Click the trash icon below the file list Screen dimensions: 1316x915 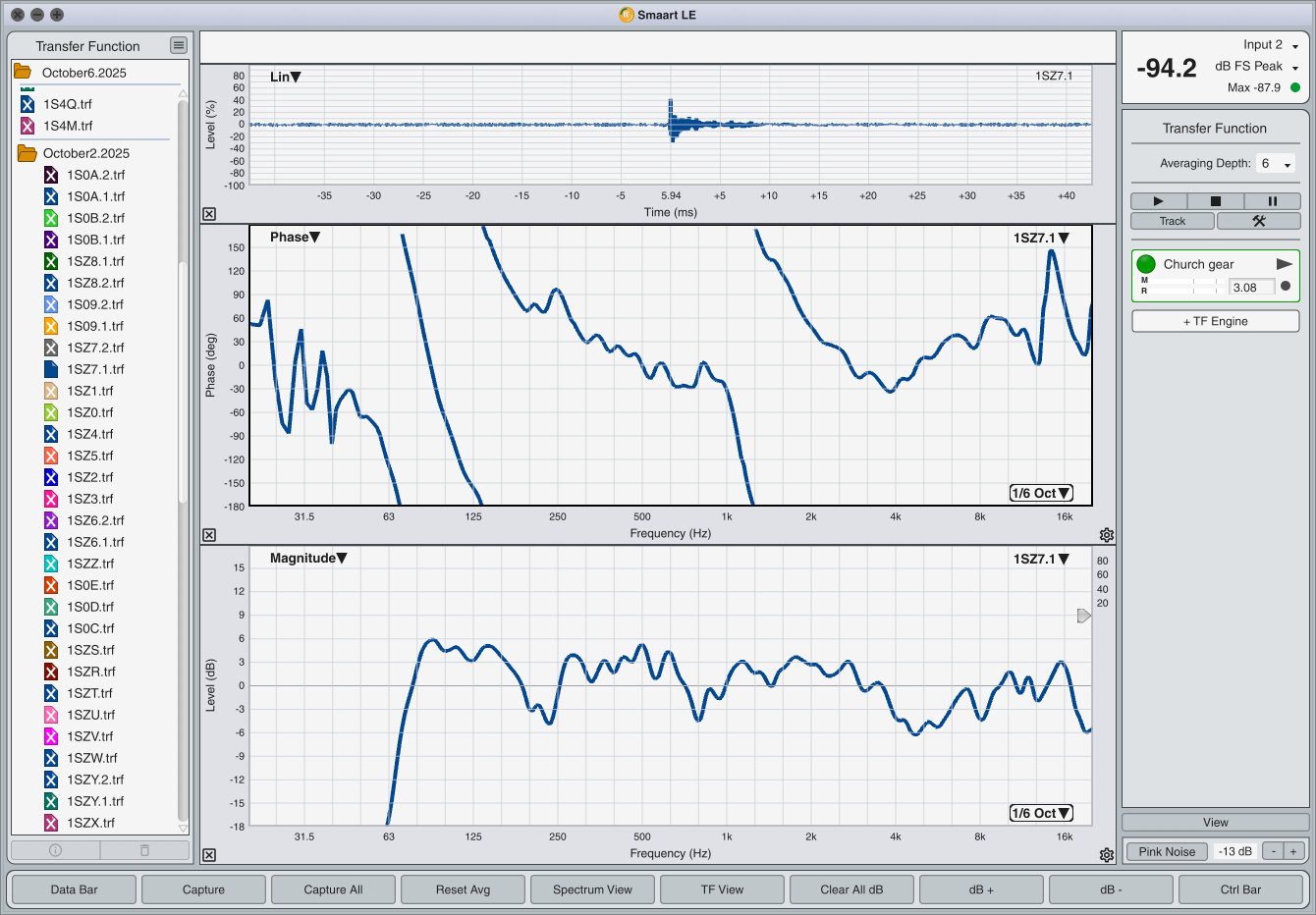click(144, 850)
